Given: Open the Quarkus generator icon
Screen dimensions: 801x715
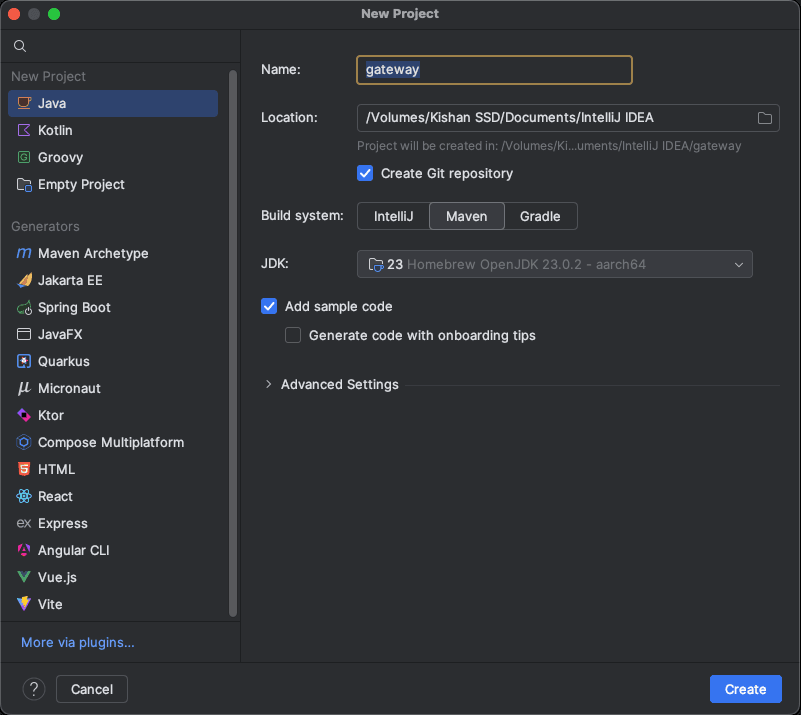Looking at the screenshot, I should 24,362.
